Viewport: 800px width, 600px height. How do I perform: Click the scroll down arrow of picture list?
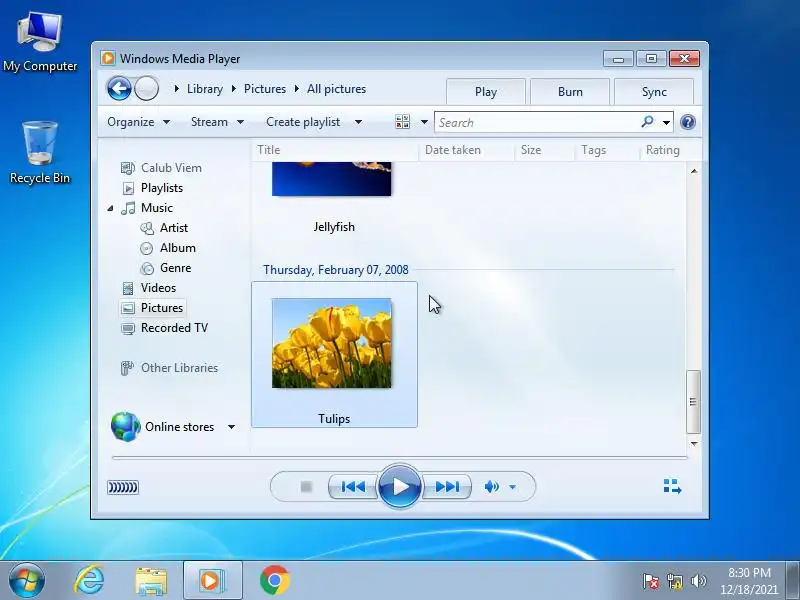pos(694,443)
